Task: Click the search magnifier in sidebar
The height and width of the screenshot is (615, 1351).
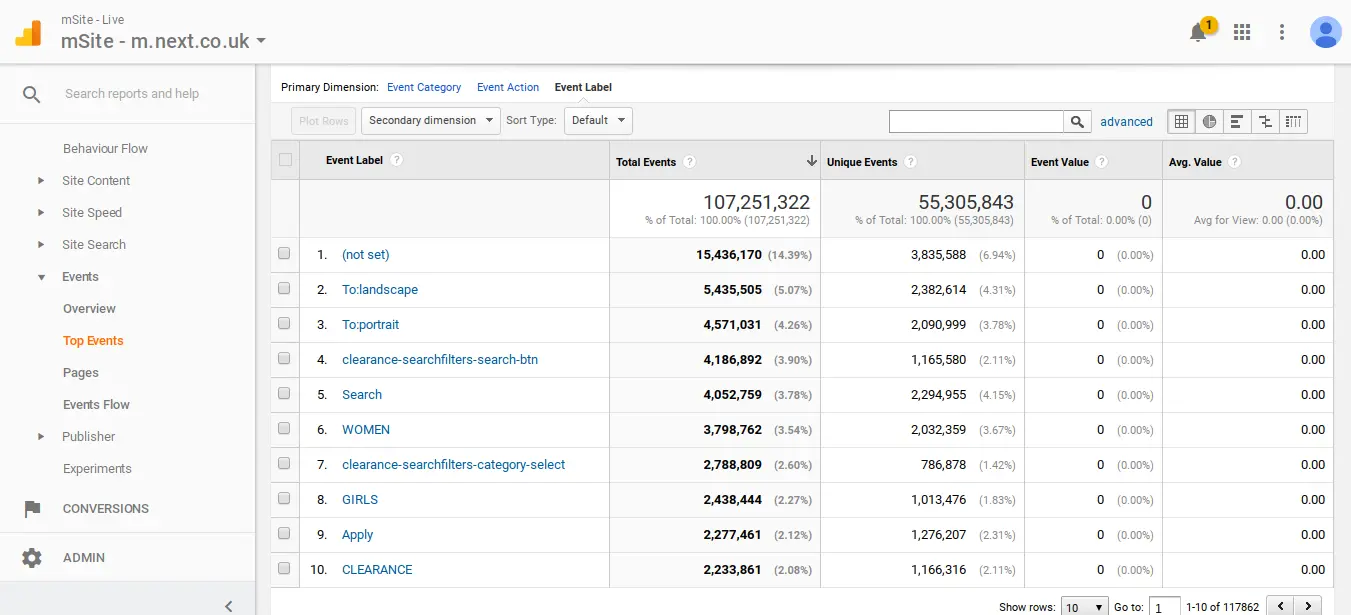Action: [32, 94]
